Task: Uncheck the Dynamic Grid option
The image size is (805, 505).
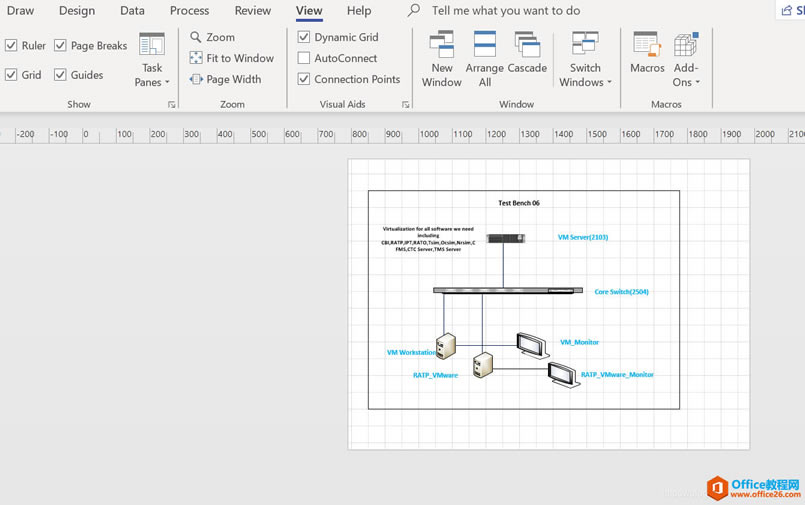Action: click(304, 37)
